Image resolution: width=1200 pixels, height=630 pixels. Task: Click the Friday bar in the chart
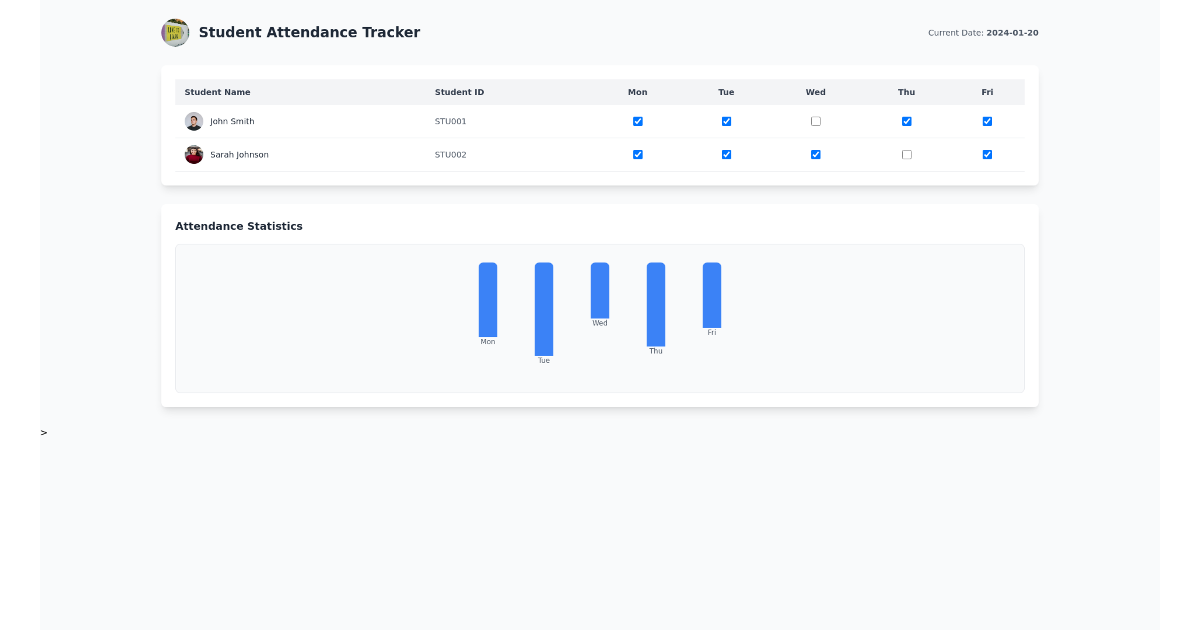pos(712,295)
